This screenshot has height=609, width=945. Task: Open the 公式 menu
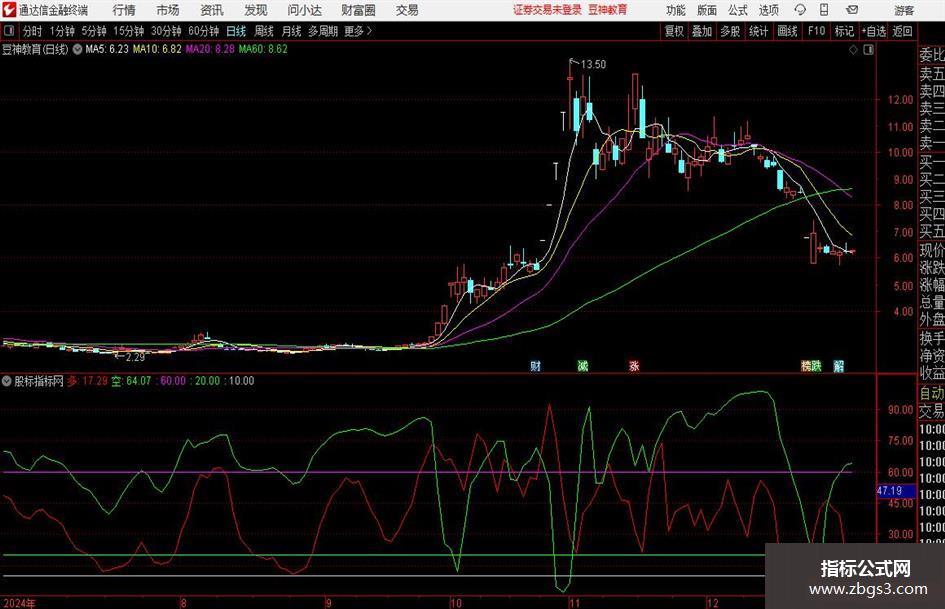738,10
